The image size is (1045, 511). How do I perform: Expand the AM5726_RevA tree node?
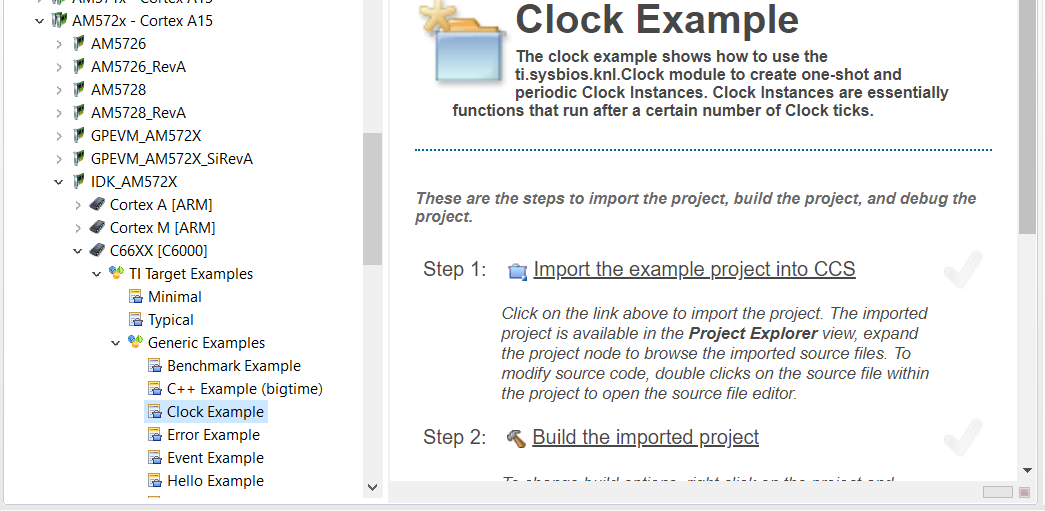click(59, 67)
